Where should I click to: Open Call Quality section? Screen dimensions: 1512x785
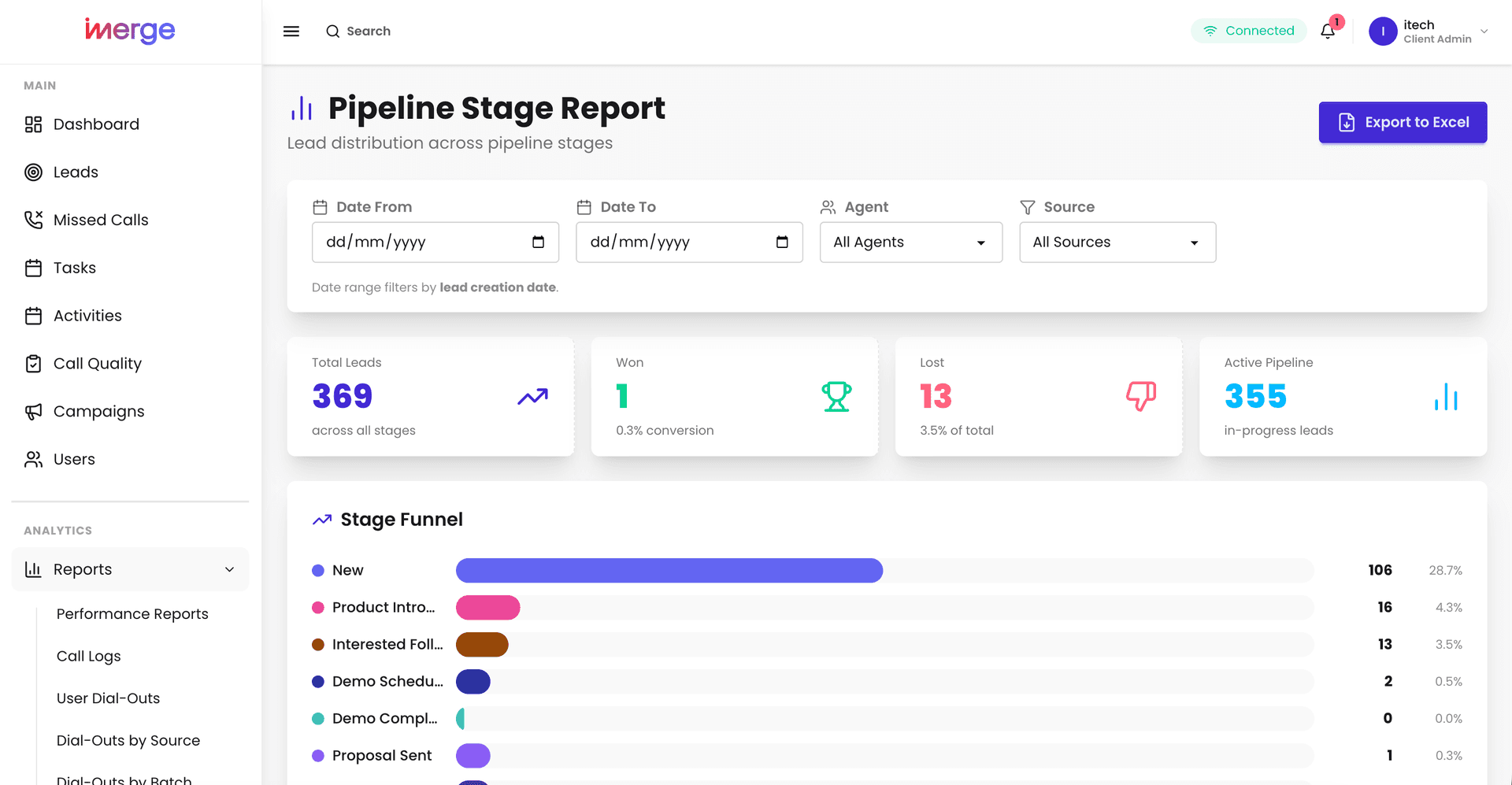130,364
